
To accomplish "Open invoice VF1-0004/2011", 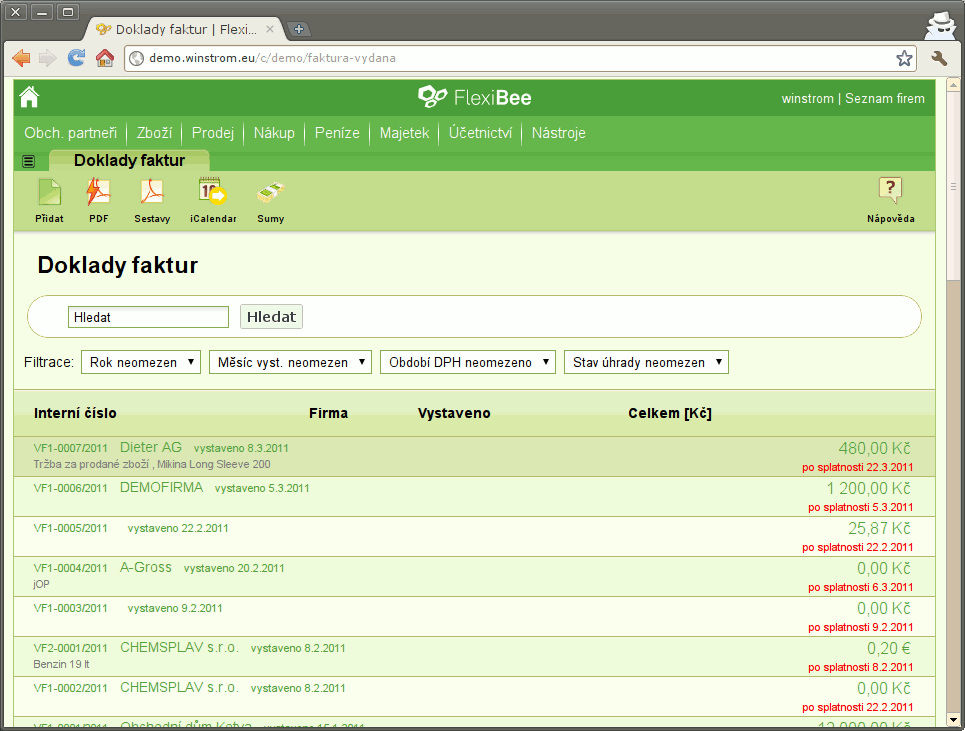I will (x=71, y=569).
